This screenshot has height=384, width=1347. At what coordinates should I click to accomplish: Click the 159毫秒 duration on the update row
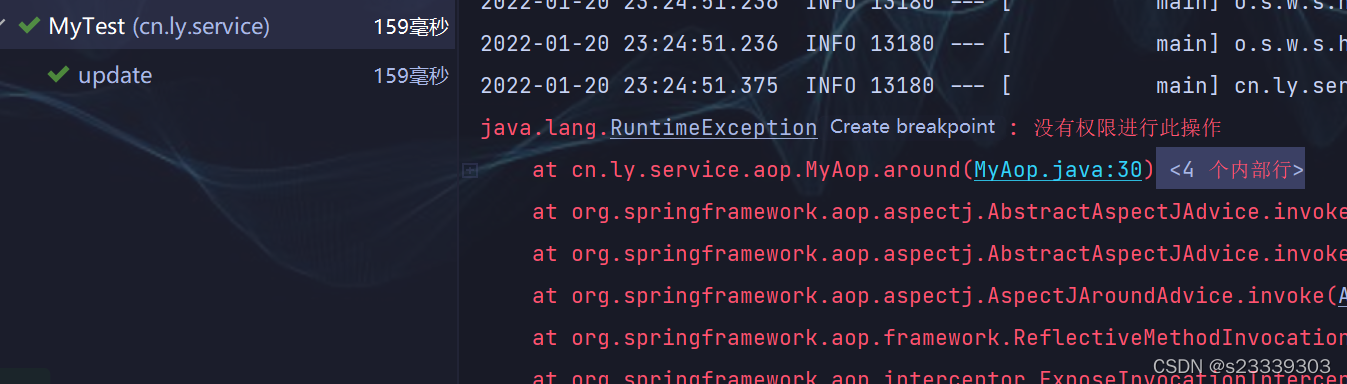coord(411,75)
